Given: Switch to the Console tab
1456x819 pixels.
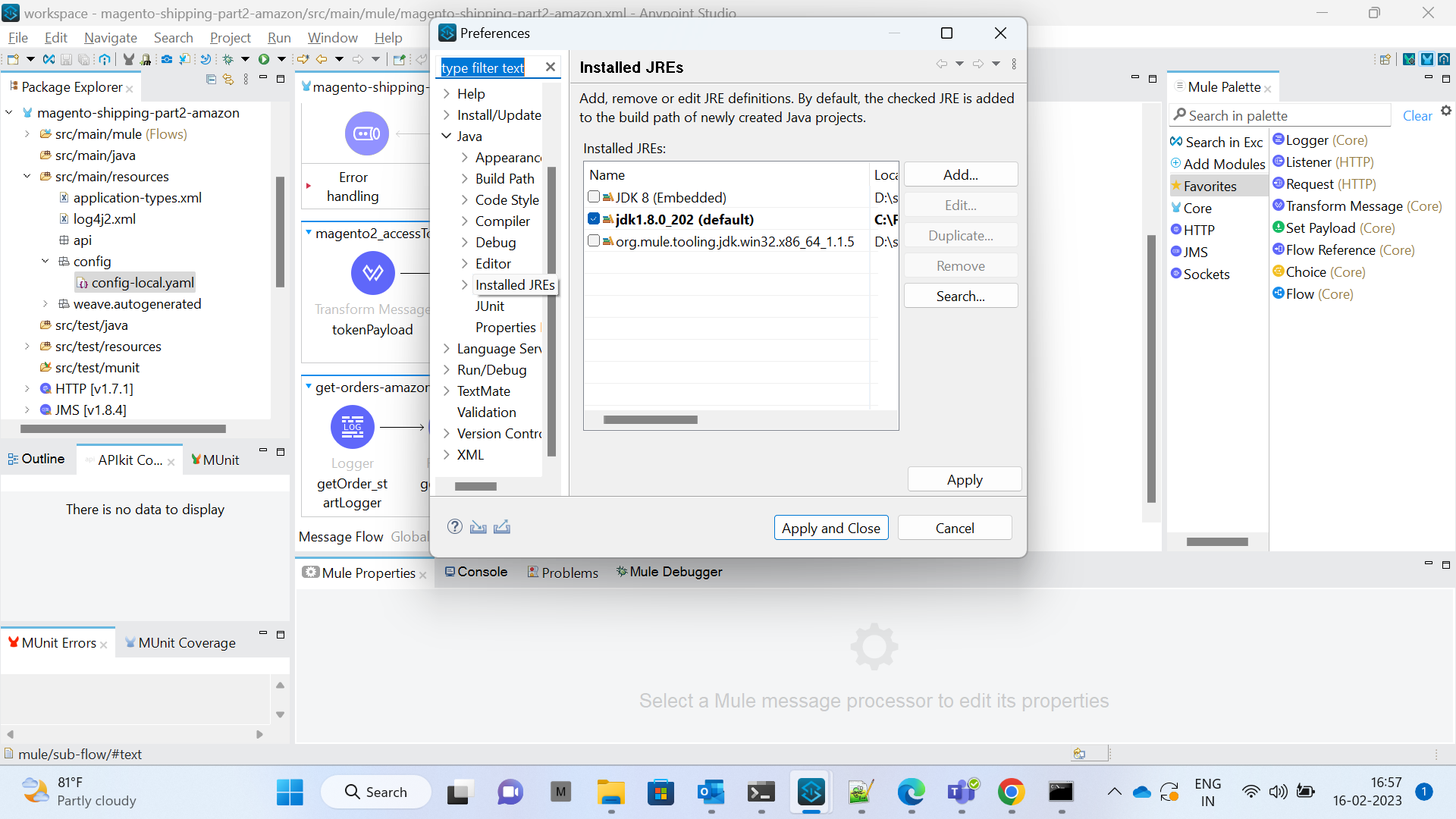Looking at the screenshot, I should tap(476, 572).
